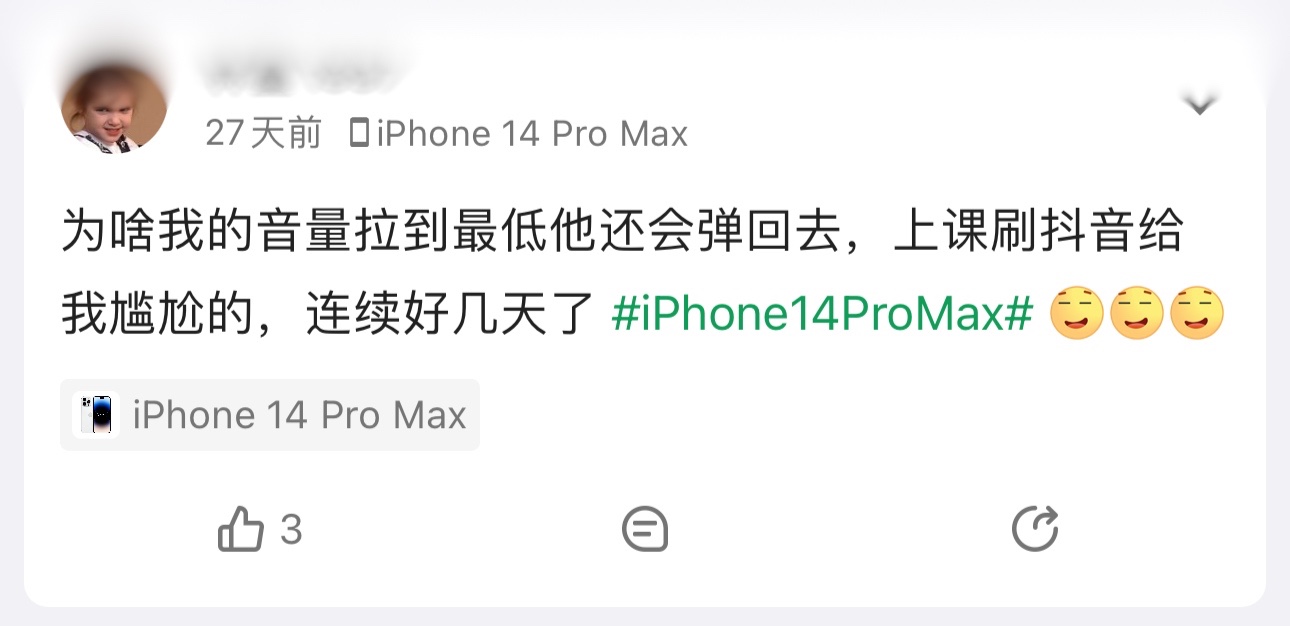Tap the iPhone product thumbnail in chip
The height and width of the screenshot is (626, 1290).
coord(96,415)
